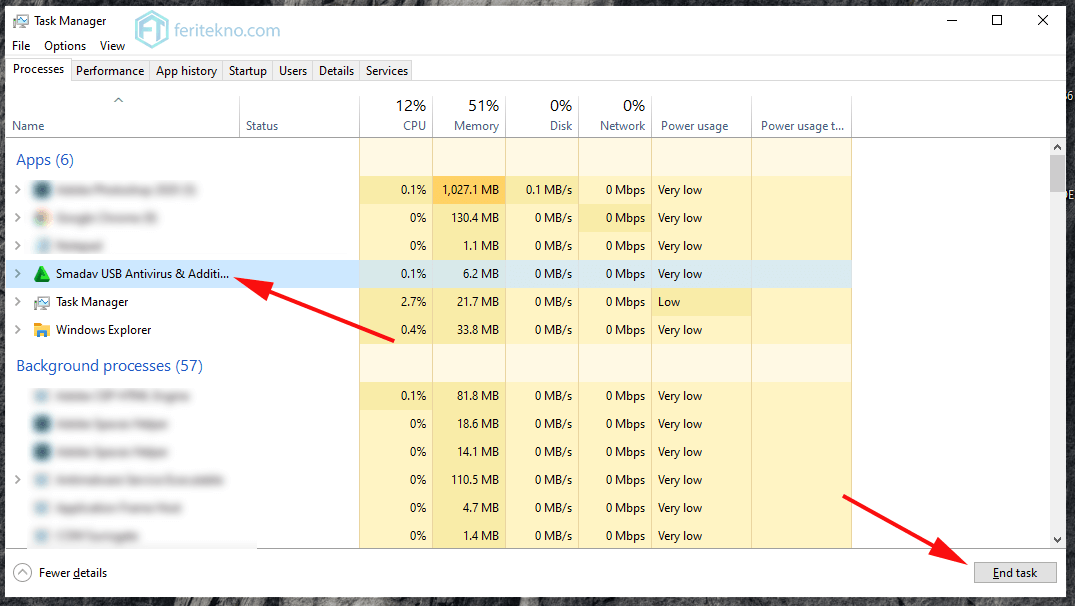Click the Apps (6) group heading
1075x606 pixels.
click(45, 160)
